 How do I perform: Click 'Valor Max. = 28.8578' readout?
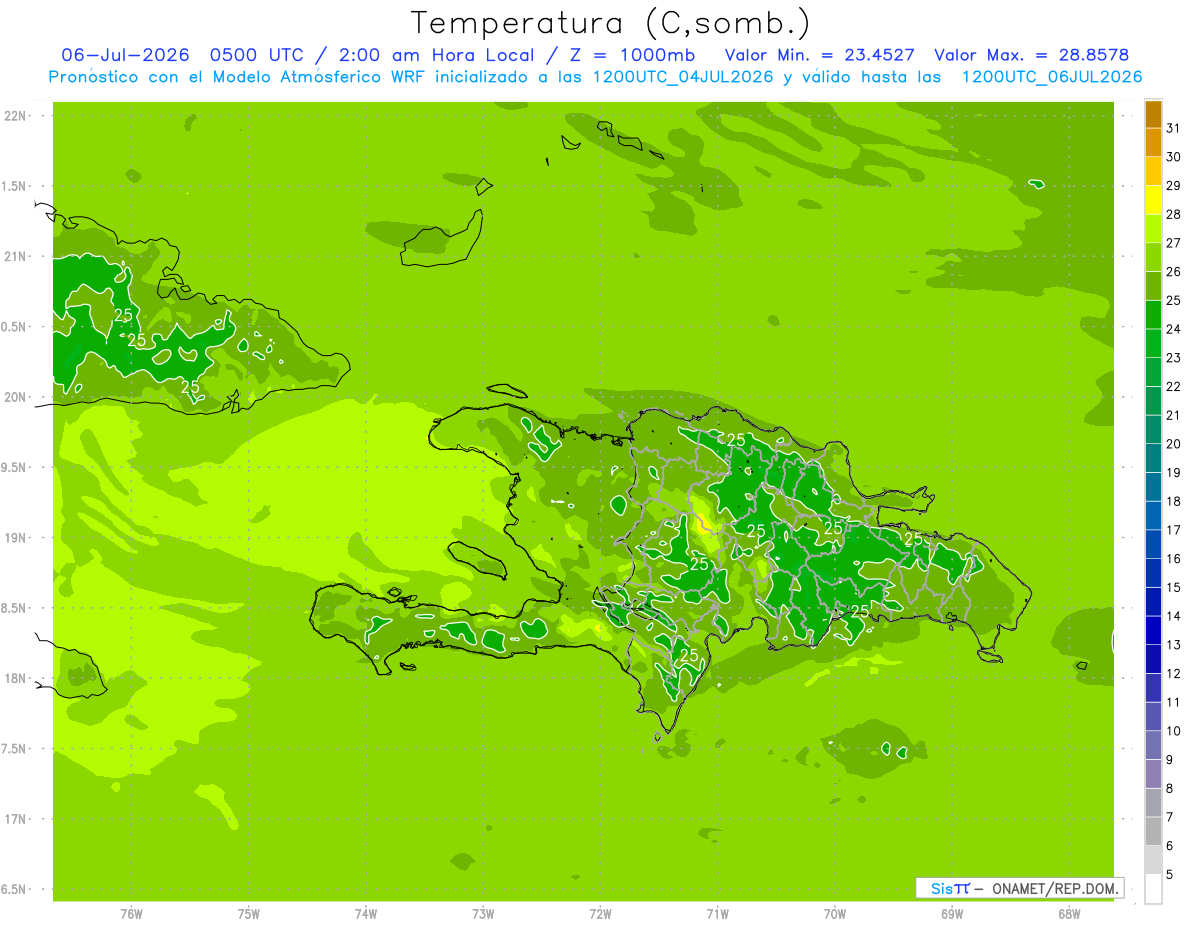click(x=1032, y=55)
